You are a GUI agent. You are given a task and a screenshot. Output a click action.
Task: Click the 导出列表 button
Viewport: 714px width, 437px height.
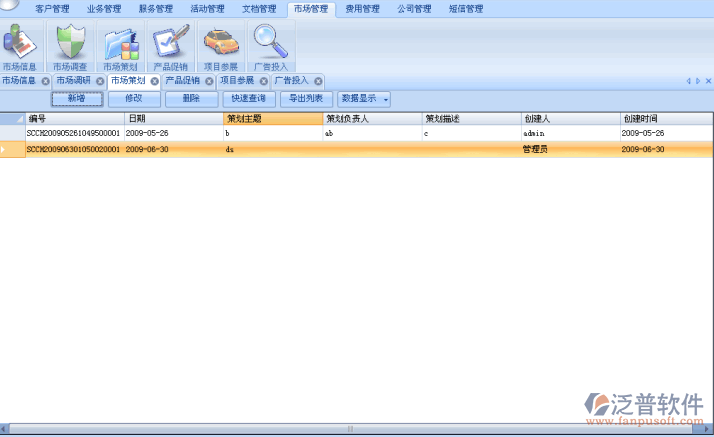[306, 99]
